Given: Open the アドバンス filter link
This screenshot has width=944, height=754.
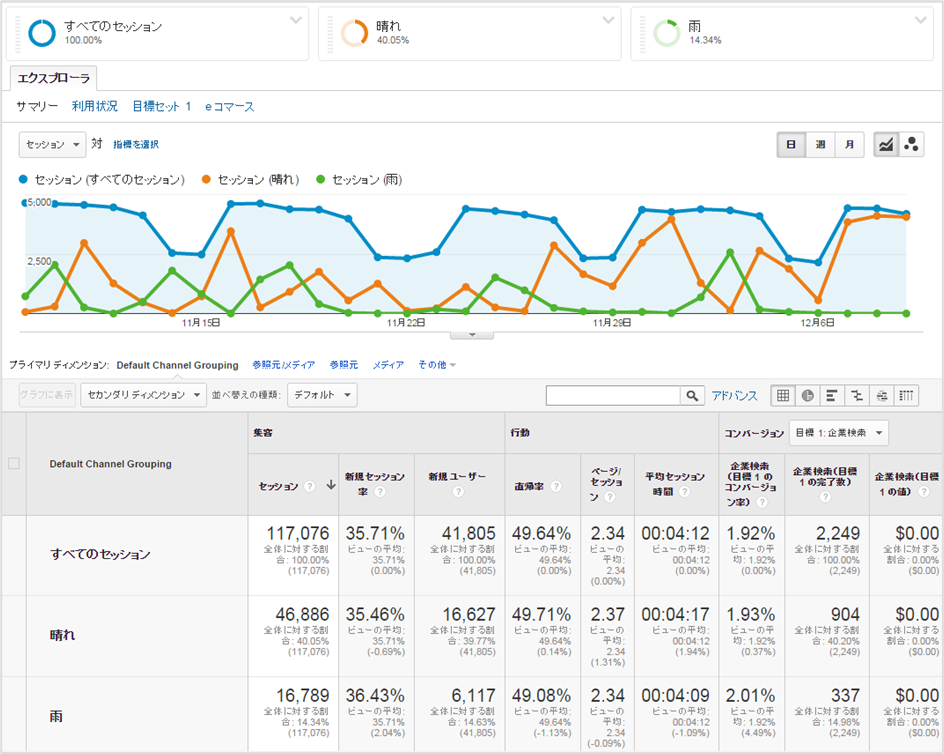Looking at the screenshot, I should tap(734, 396).
